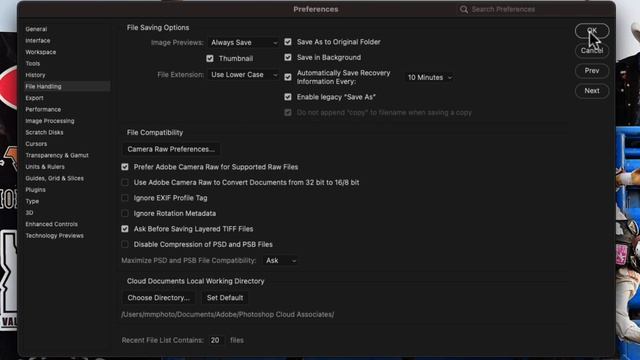Enable Camera Raw 32 bit conversion checkbox
This screenshot has width=640, height=360.
click(125, 182)
